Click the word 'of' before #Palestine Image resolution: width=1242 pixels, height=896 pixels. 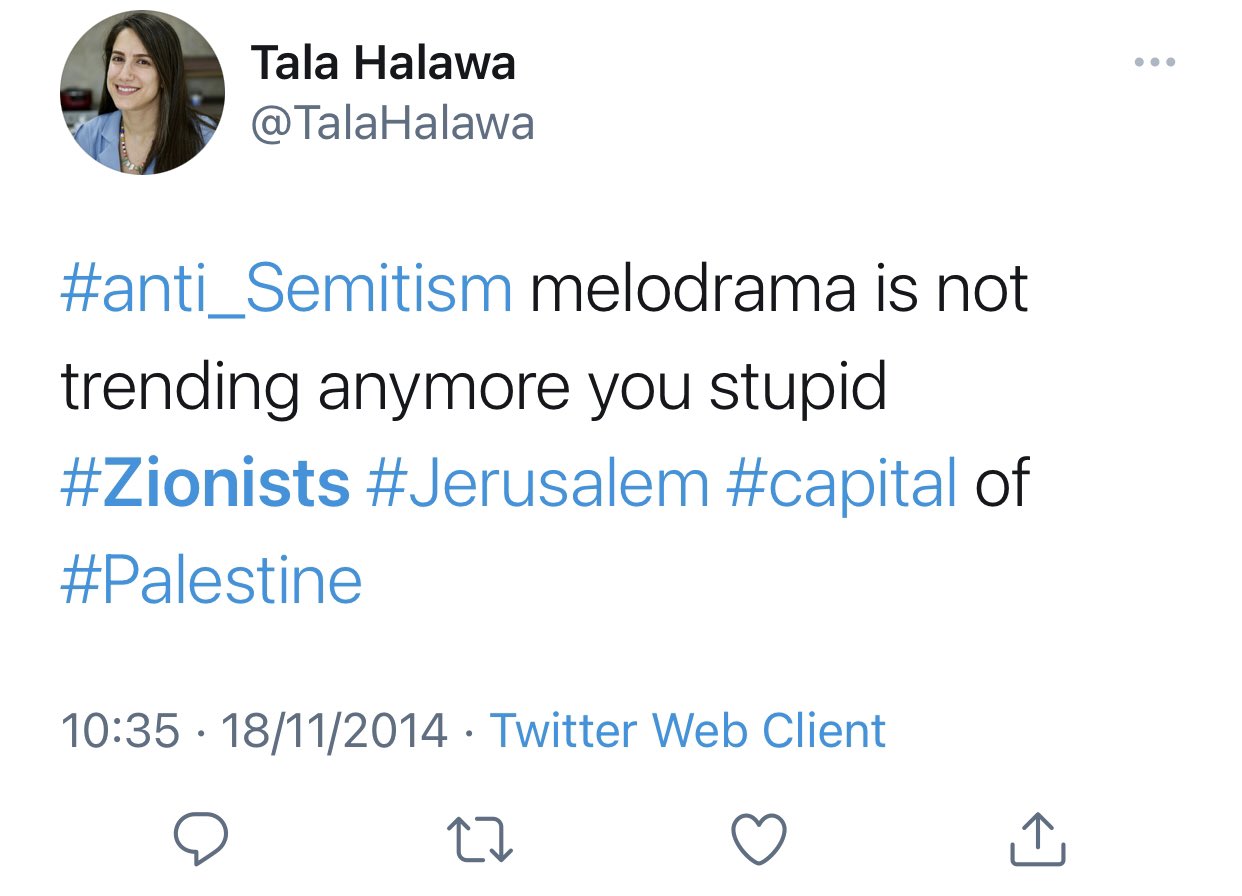point(1002,483)
